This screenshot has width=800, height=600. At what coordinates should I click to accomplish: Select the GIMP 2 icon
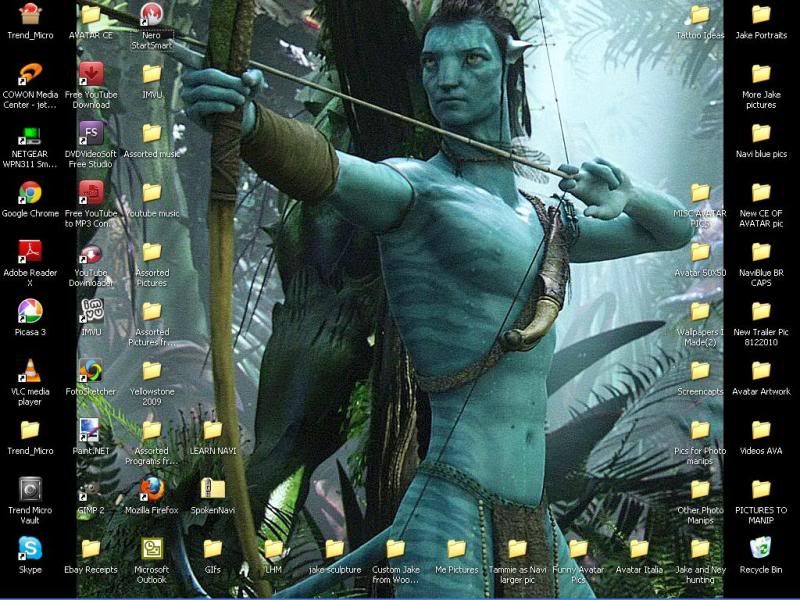[91, 489]
